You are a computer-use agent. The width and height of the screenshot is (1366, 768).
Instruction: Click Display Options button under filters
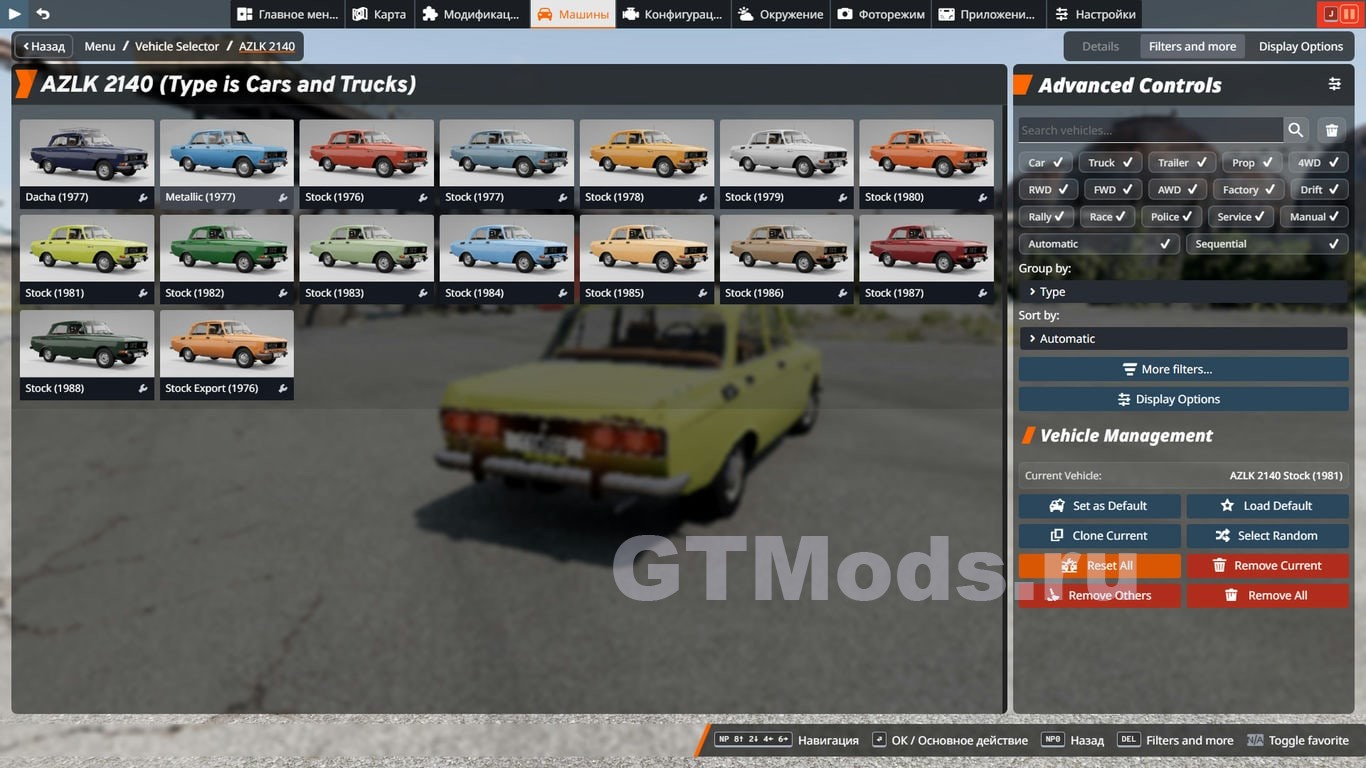pyautogui.click(x=1183, y=399)
